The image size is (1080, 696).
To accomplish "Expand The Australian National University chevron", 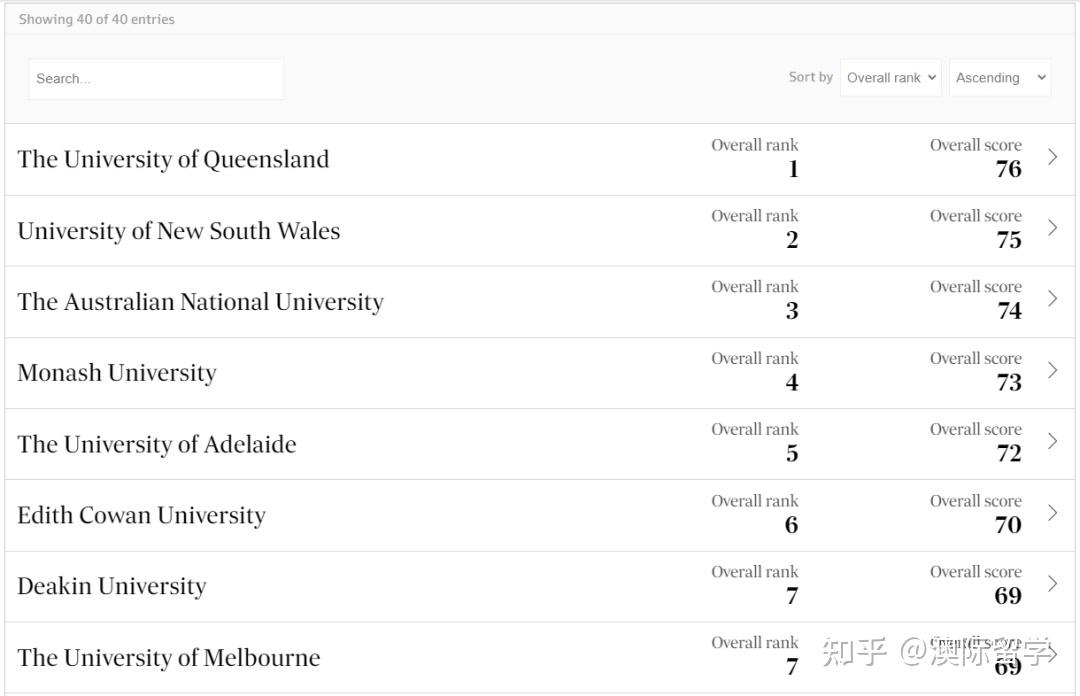I will pos(1052,299).
